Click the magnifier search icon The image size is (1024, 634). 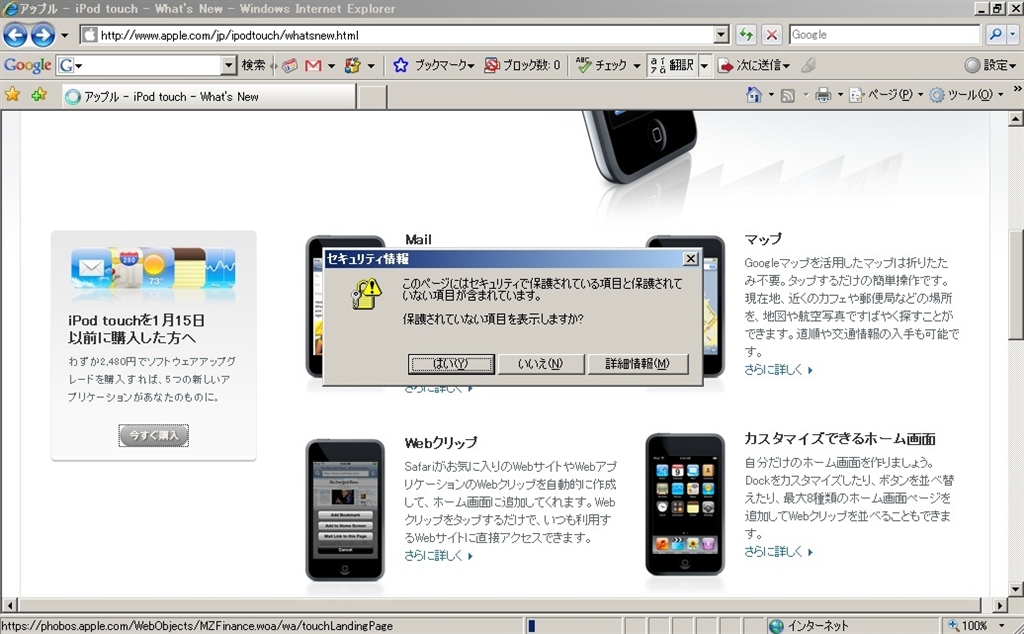click(x=995, y=35)
